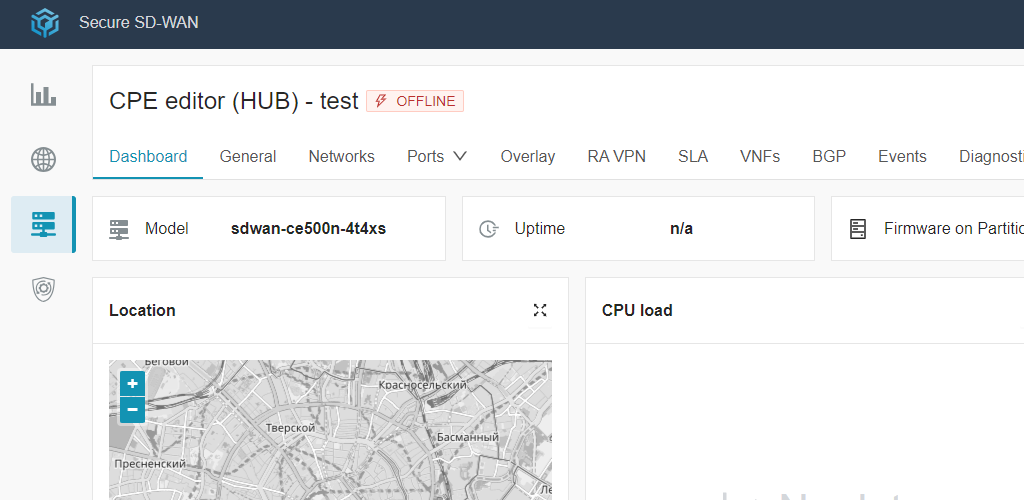1024x500 pixels.
Task: Click the Secure SD-WAN logo icon
Action: pos(45,23)
